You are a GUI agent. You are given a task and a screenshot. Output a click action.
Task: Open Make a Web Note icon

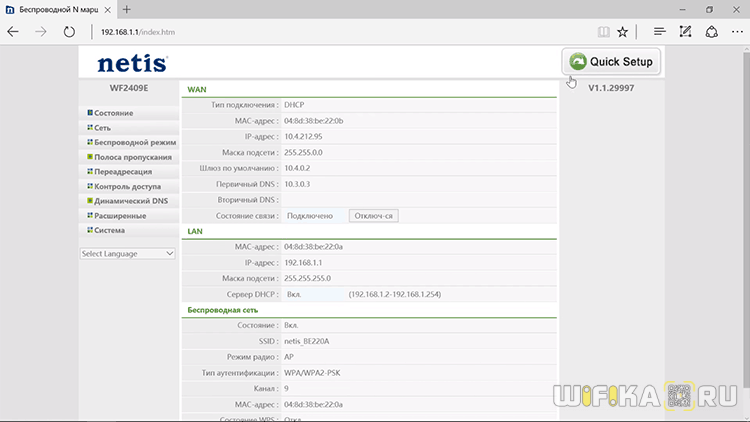685,32
